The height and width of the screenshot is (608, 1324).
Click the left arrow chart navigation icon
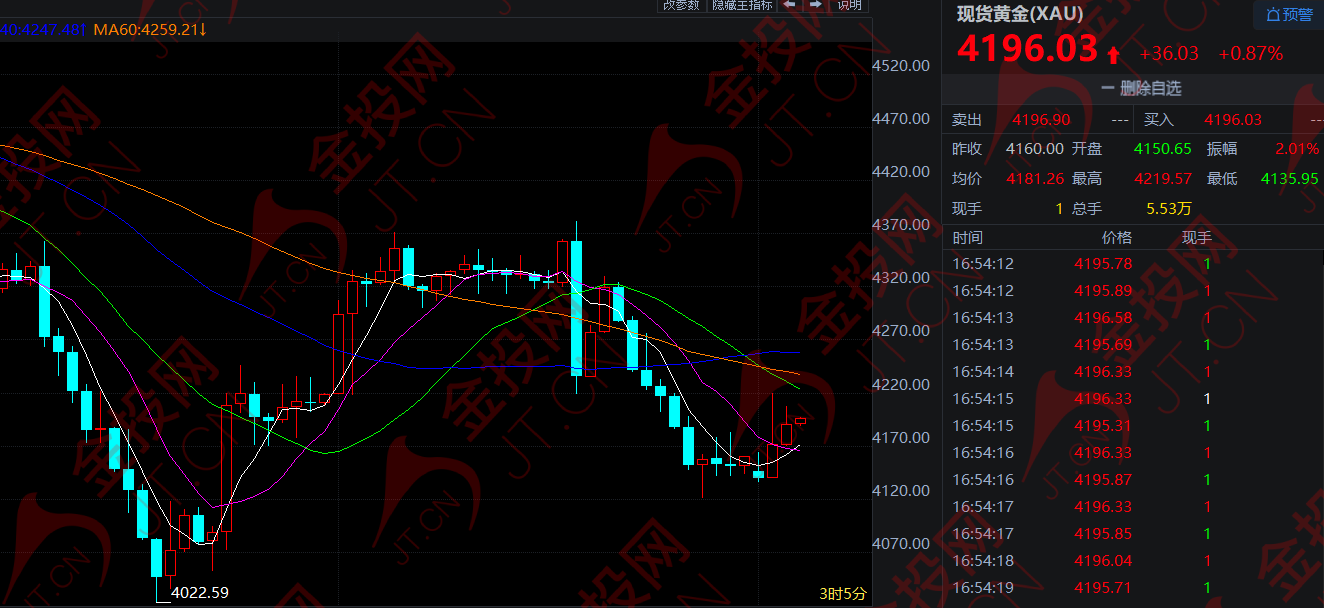point(789,5)
